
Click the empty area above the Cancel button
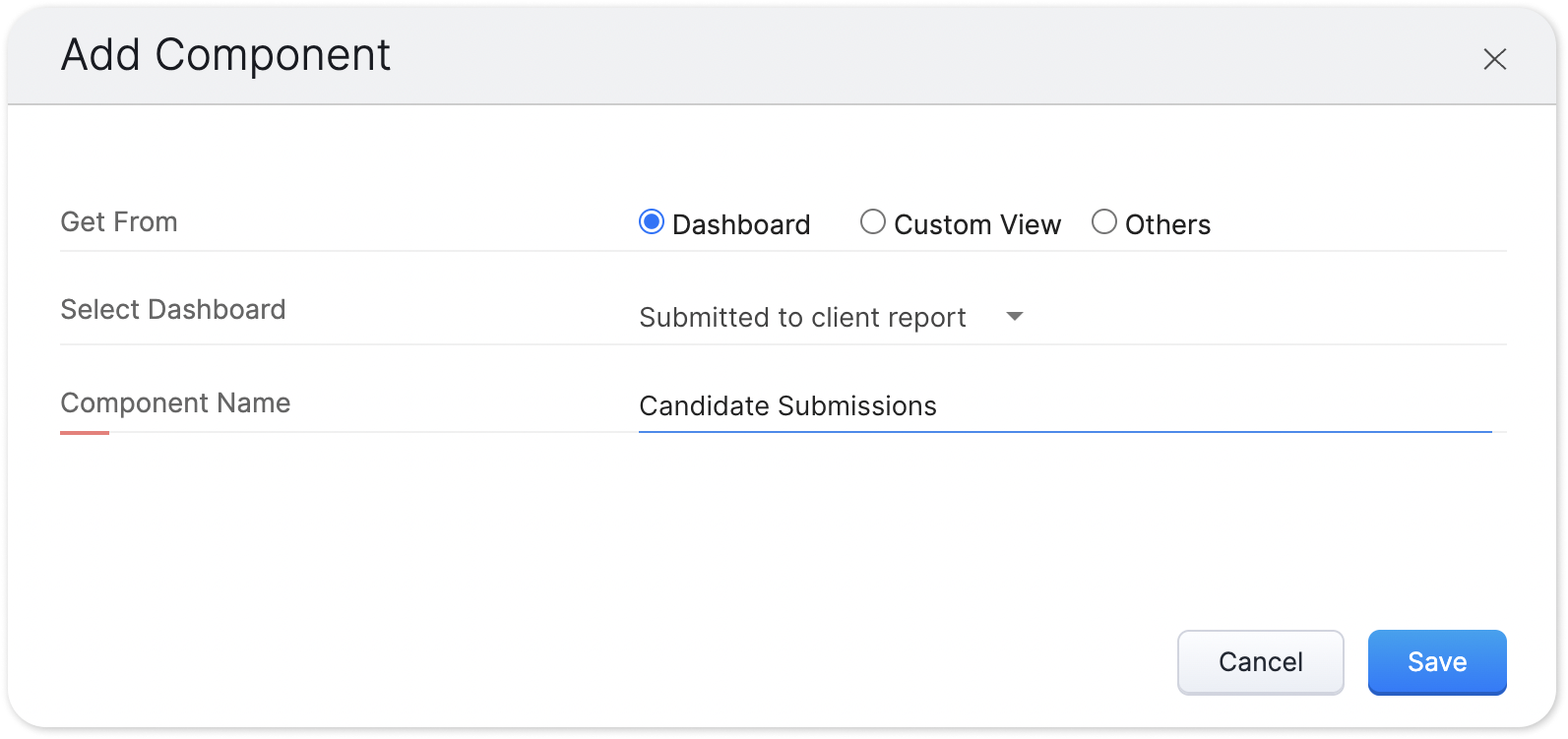tap(1260, 551)
